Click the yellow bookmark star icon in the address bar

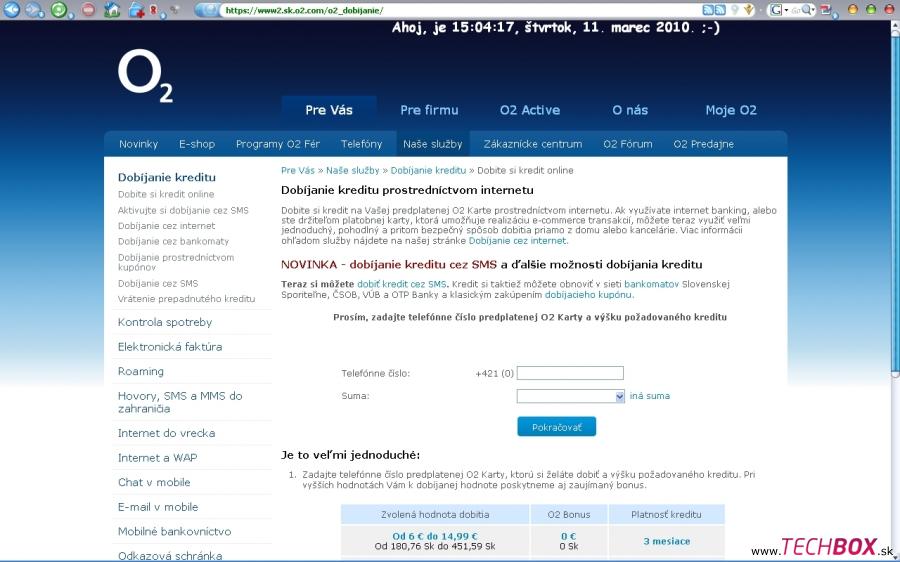coord(748,10)
